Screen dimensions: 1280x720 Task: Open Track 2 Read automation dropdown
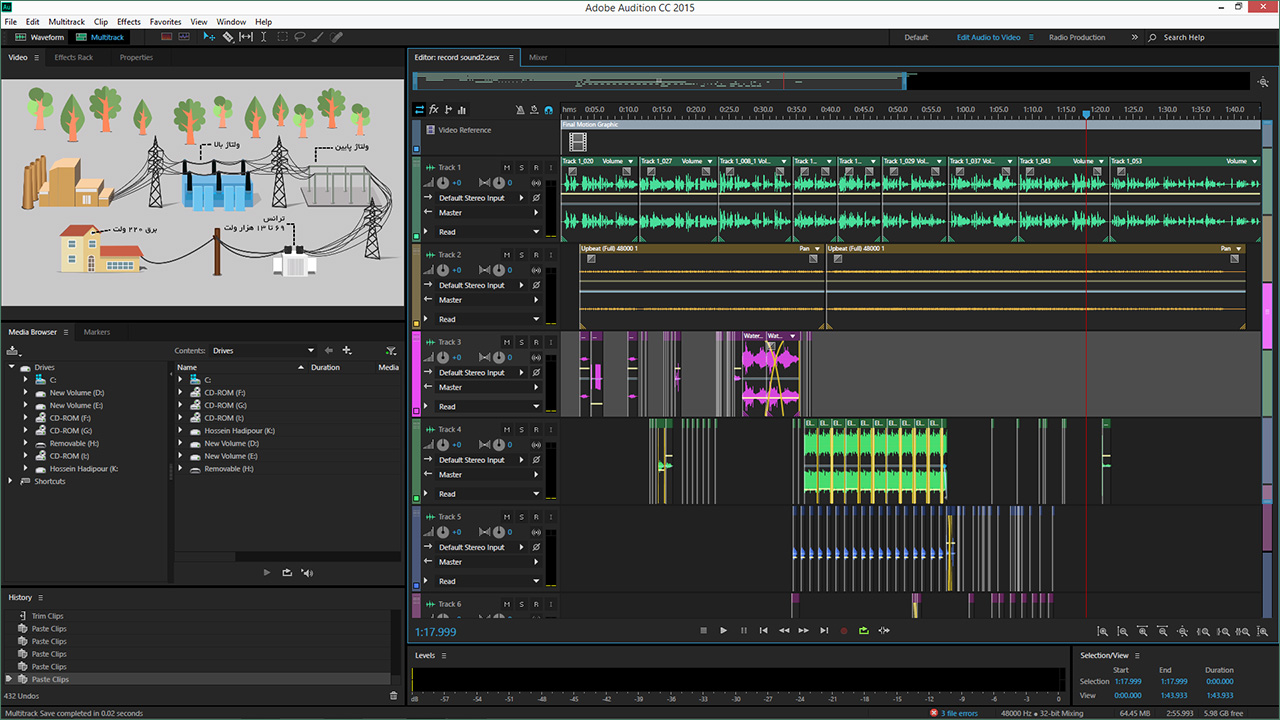coord(487,319)
